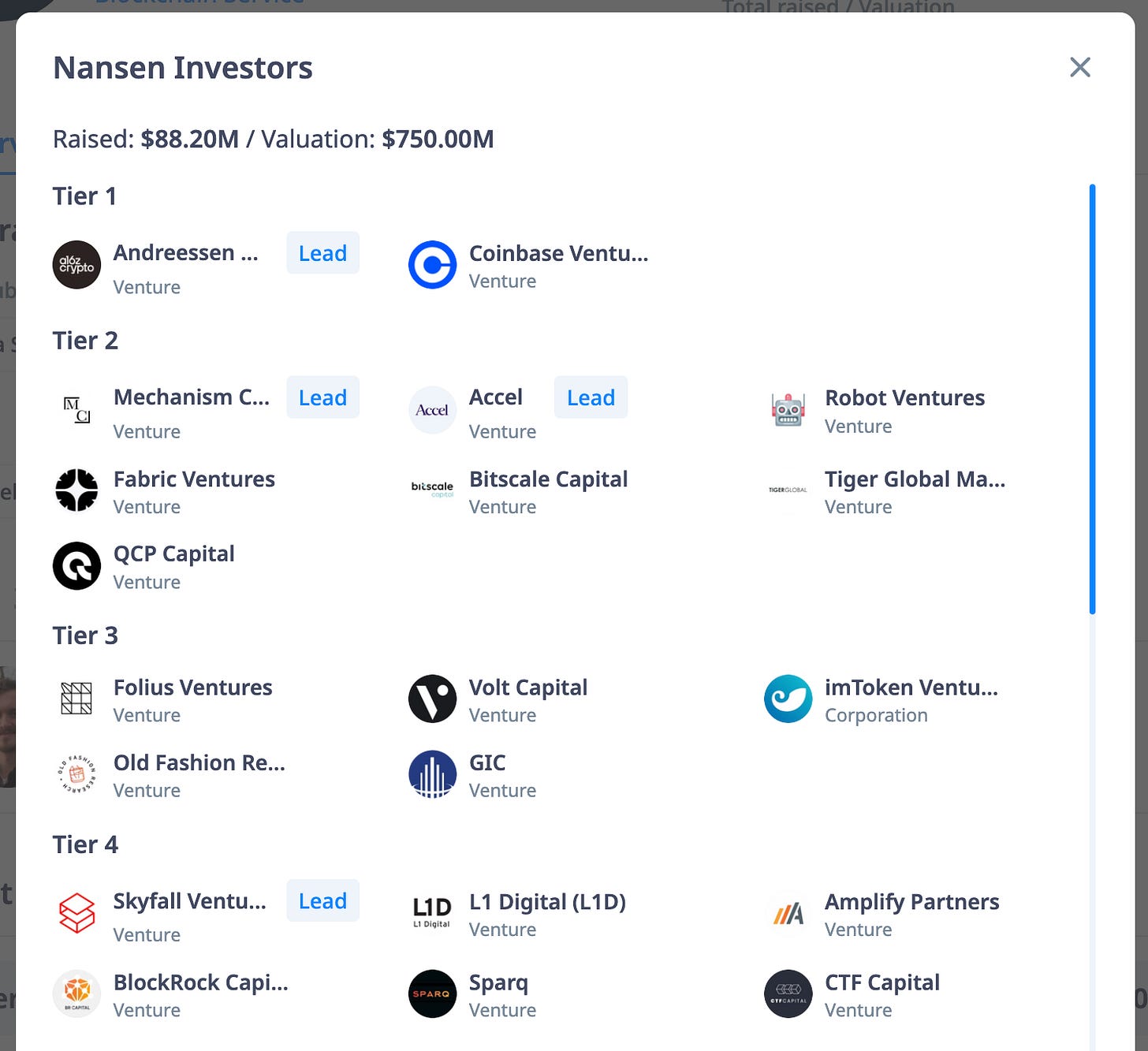Click the CTF Capital logo icon
The width and height of the screenshot is (1148, 1051).
788,993
